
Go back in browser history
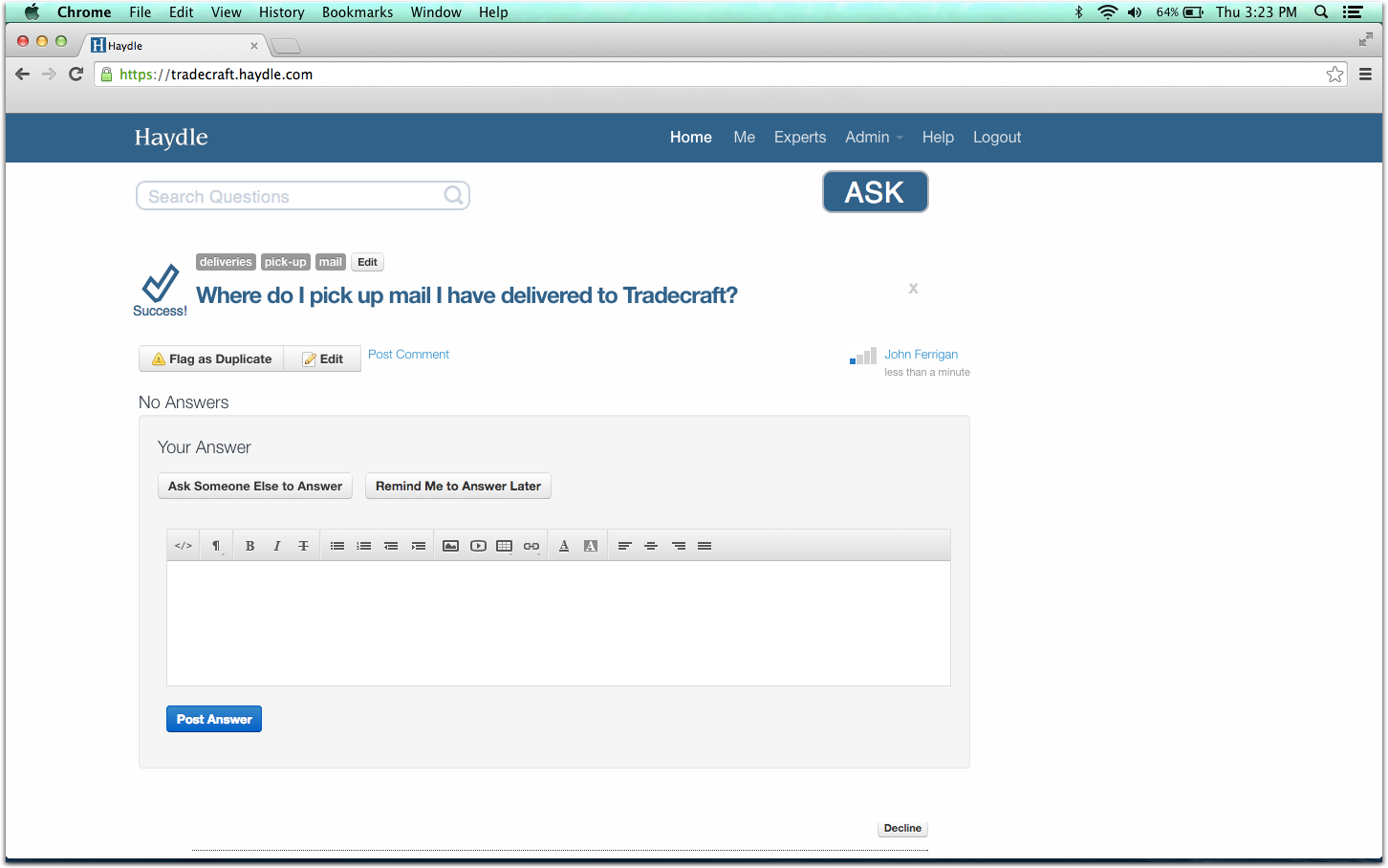22,74
